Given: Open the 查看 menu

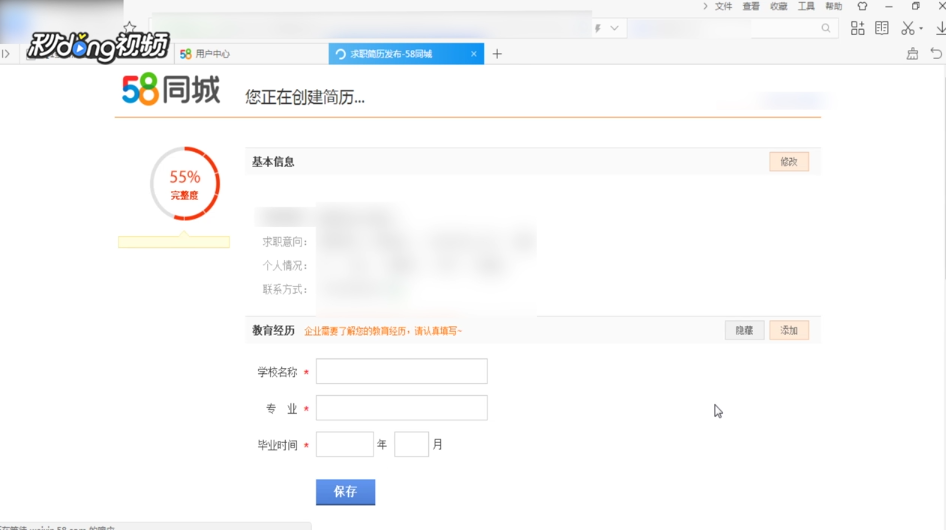Looking at the screenshot, I should [751, 6].
